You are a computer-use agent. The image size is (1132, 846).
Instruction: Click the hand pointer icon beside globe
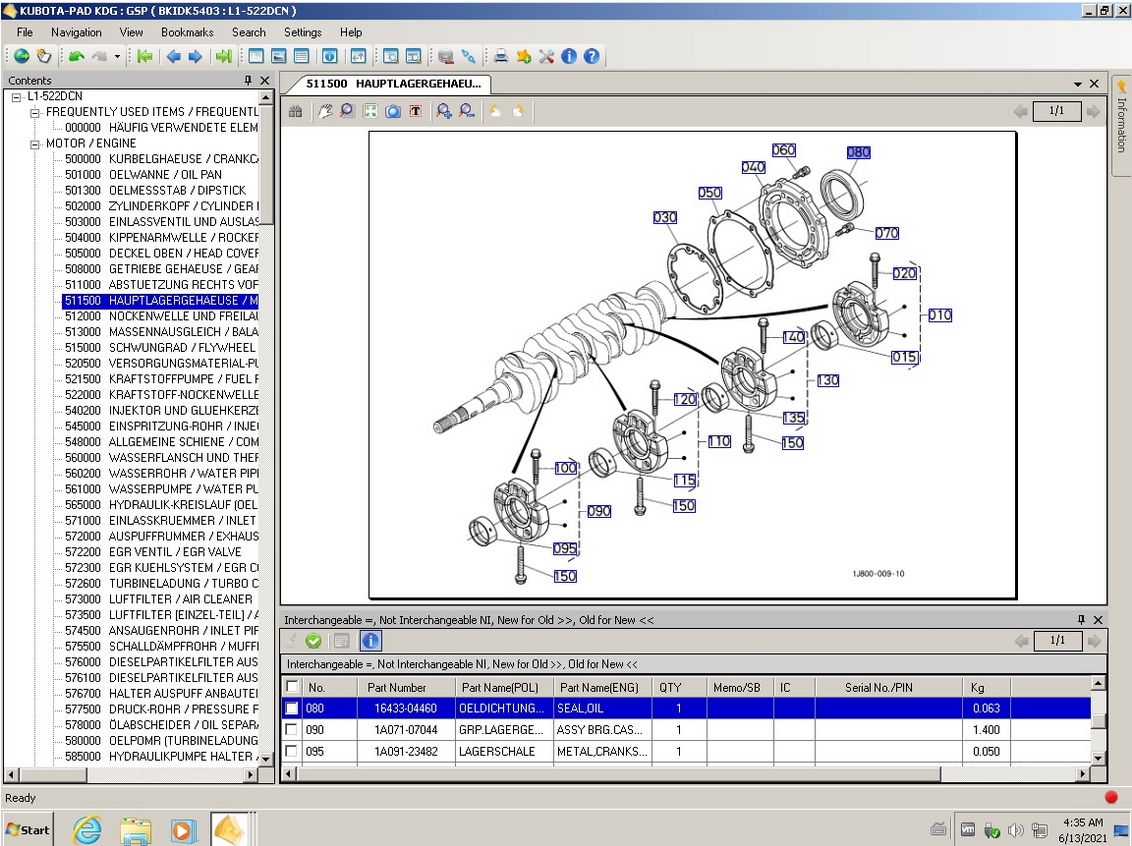pos(44,56)
